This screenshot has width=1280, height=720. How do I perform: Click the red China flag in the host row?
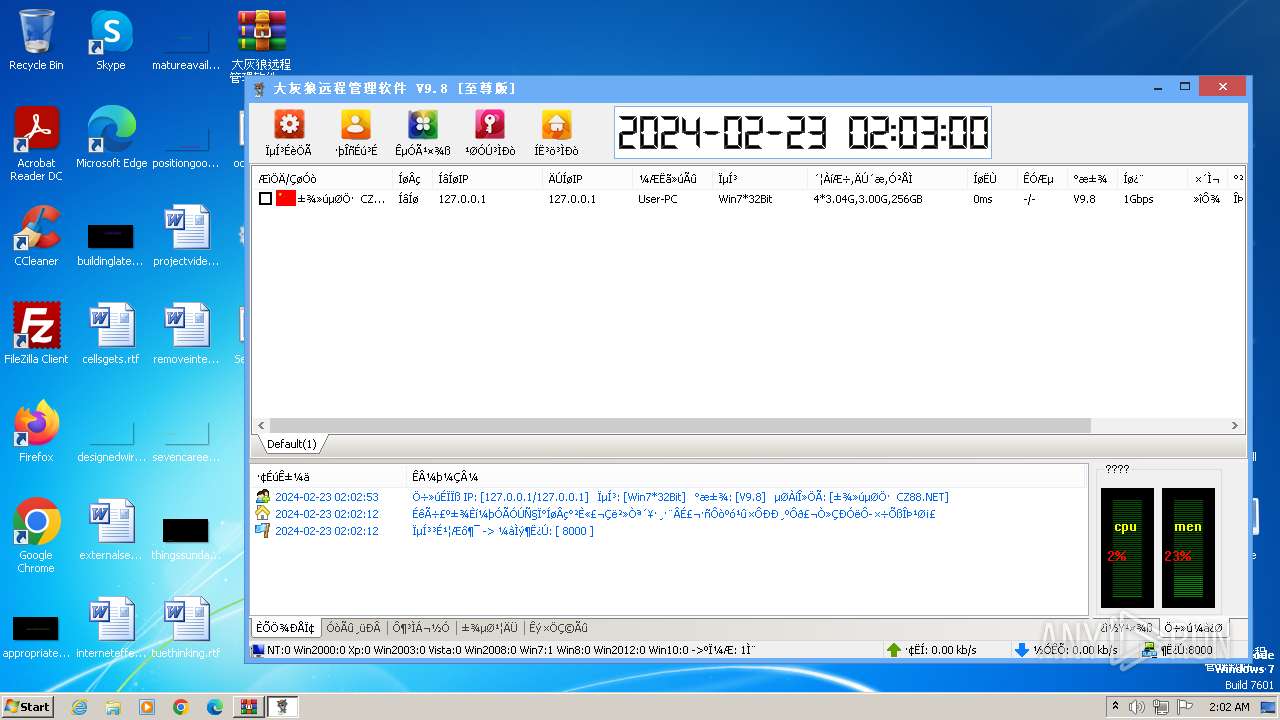[286, 199]
